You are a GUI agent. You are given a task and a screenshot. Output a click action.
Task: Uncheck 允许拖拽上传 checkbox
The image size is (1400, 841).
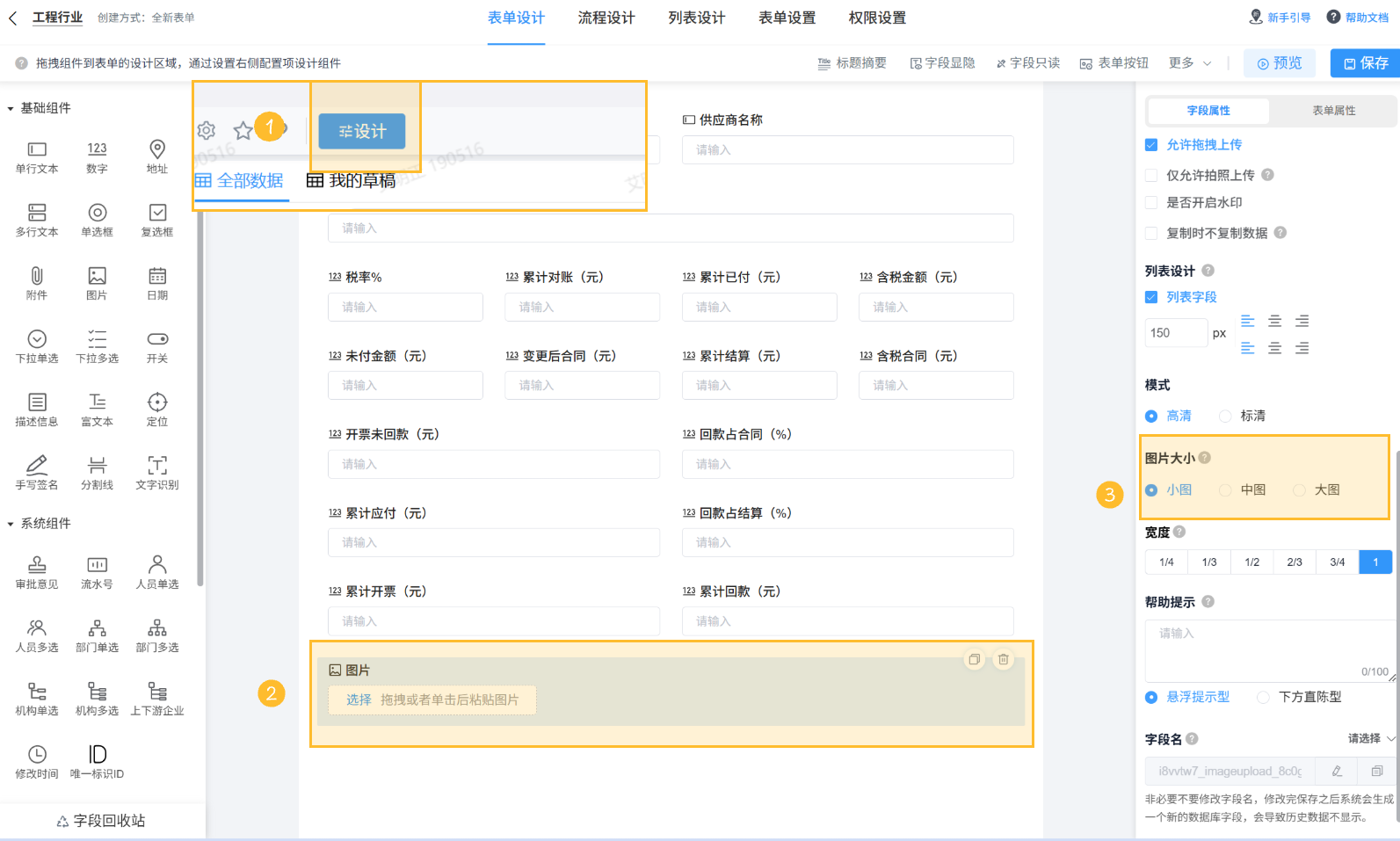point(1151,145)
